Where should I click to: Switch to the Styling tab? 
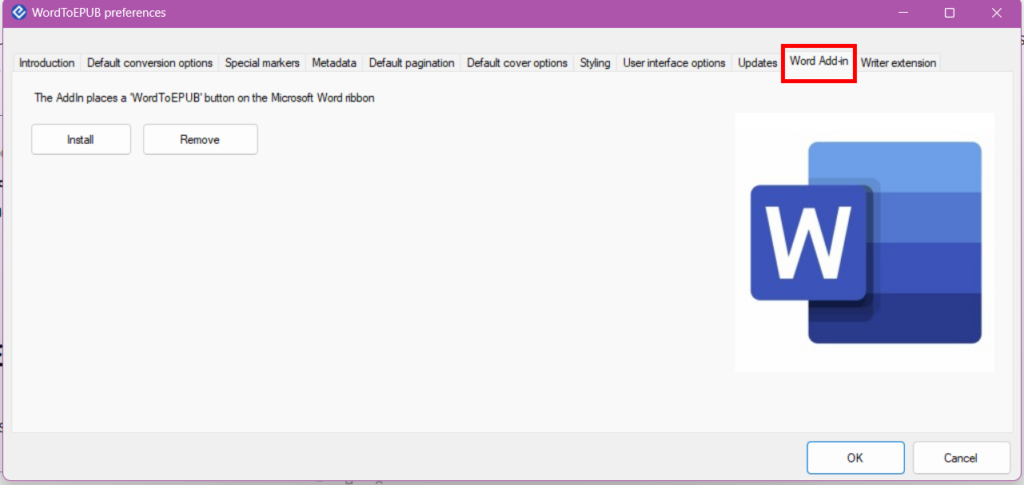tap(595, 63)
